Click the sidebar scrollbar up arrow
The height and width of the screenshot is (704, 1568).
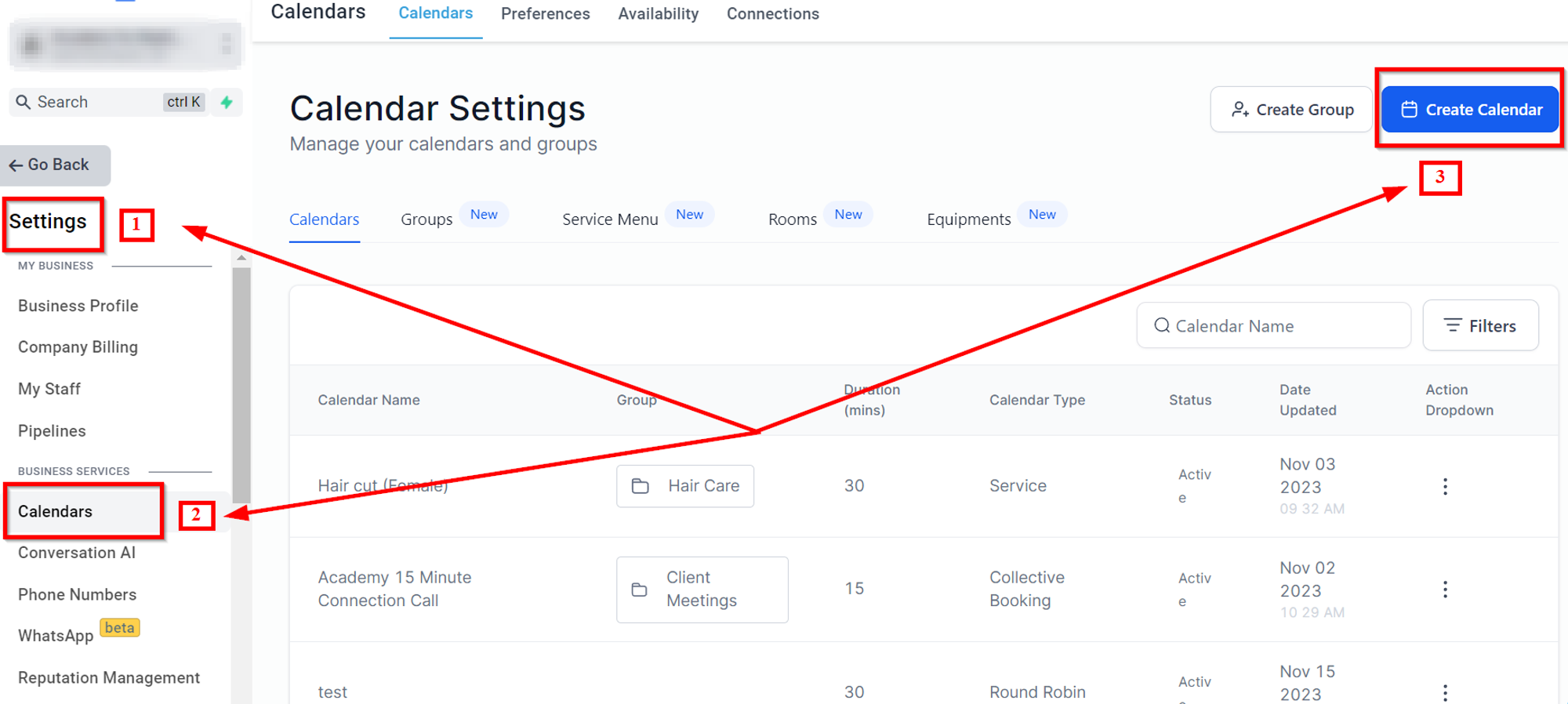point(241,257)
